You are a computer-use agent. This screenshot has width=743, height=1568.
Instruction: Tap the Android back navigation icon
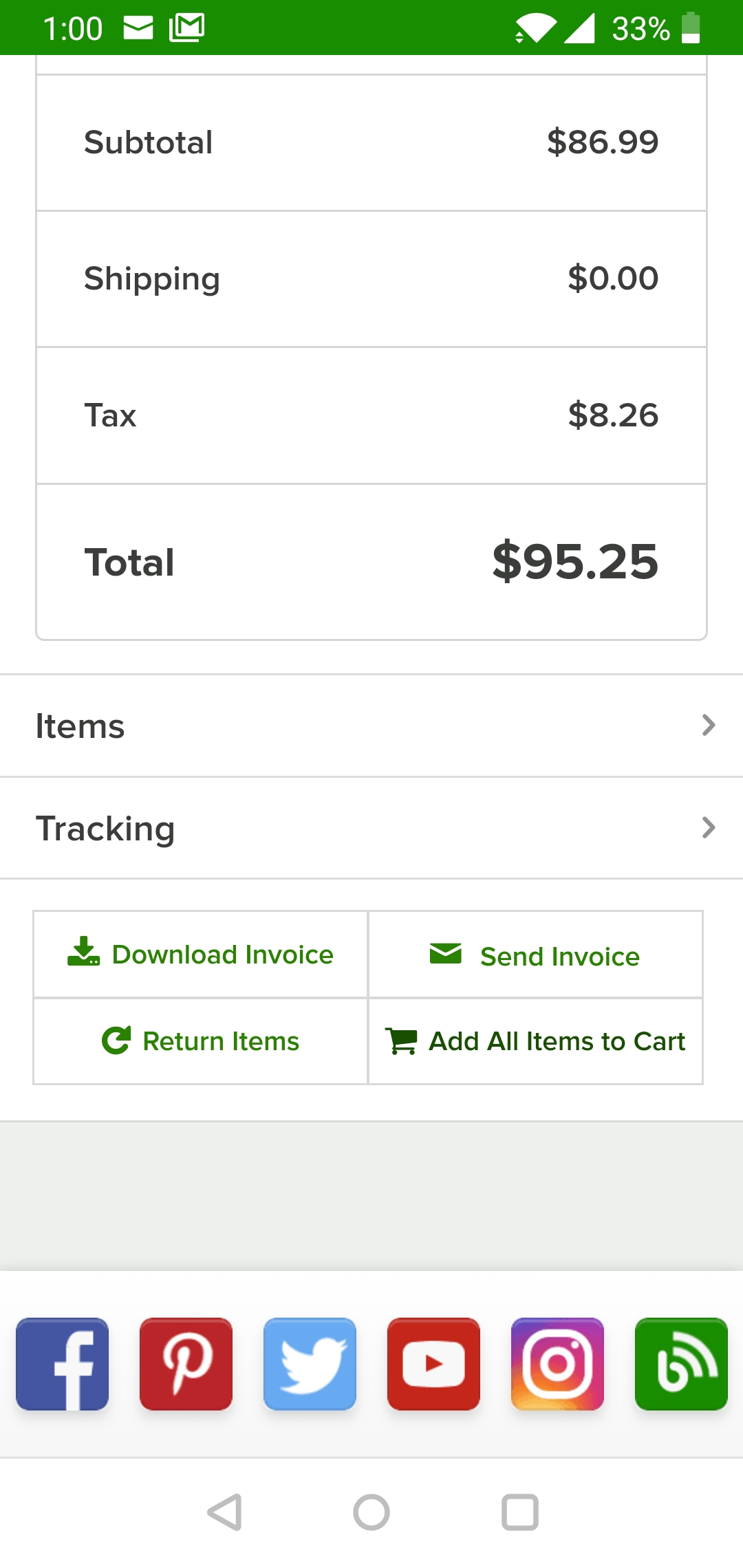(224, 1512)
